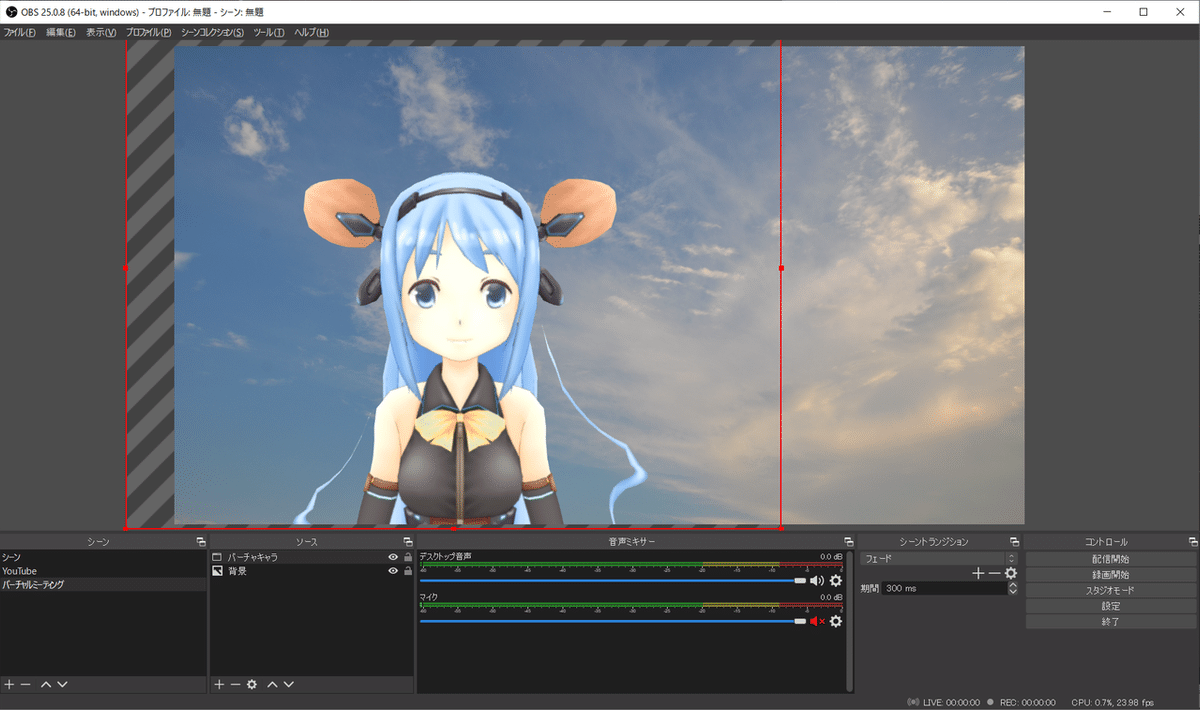This screenshot has height=710, width=1200.
Task: Select the バーチャキャラ source row
Action: point(312,557)
